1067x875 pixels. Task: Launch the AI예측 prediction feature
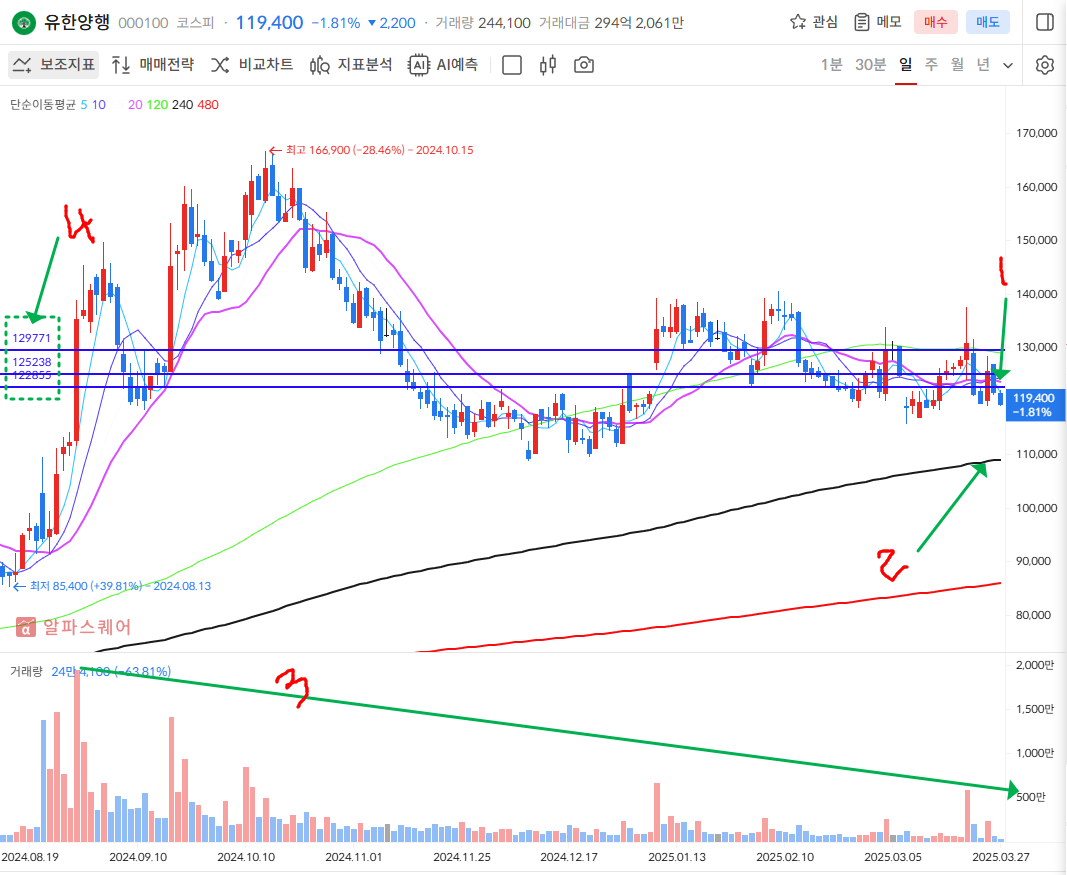point(443,65)
